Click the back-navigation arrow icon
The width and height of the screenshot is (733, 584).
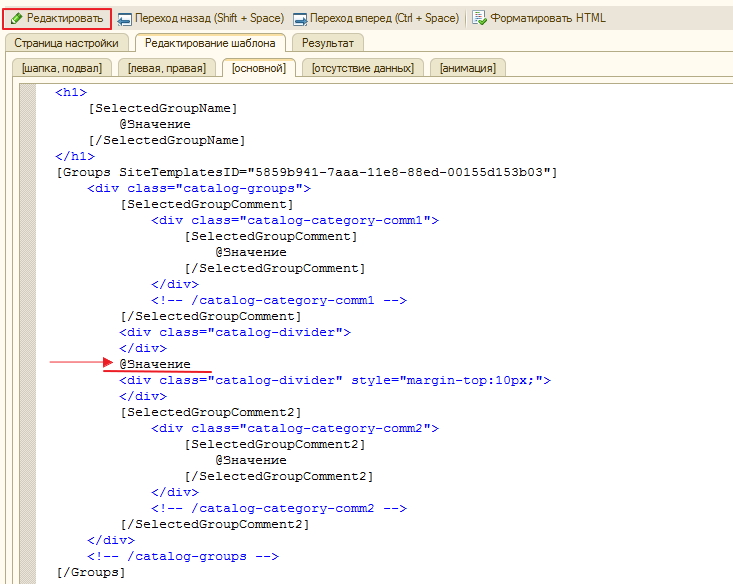[x=124, y=19]
